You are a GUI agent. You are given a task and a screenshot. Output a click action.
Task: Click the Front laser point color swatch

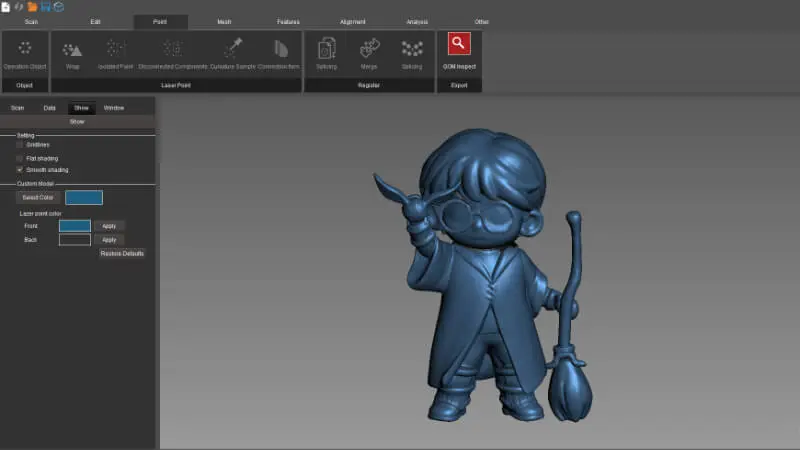pyautogui.click(x=74, y=226)
